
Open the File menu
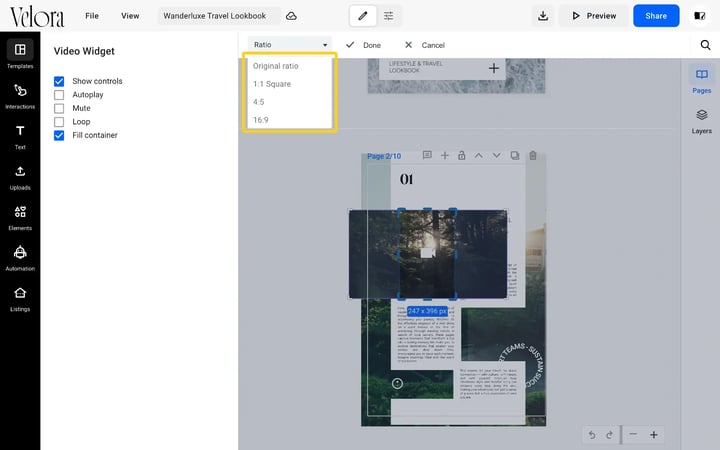click(92, 16)
